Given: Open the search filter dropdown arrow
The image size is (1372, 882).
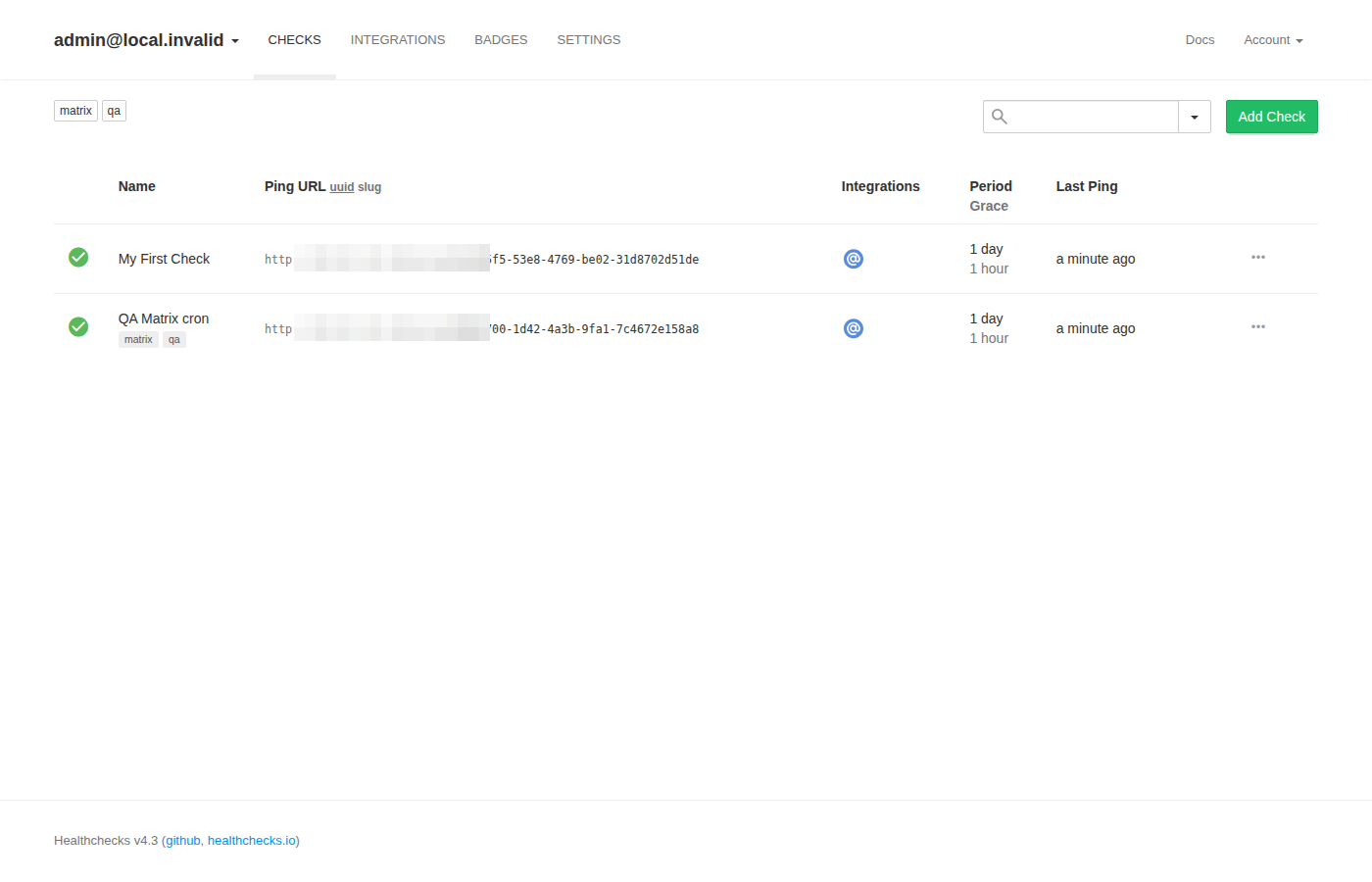Looking at the screenshot, I should [1195, 117].
